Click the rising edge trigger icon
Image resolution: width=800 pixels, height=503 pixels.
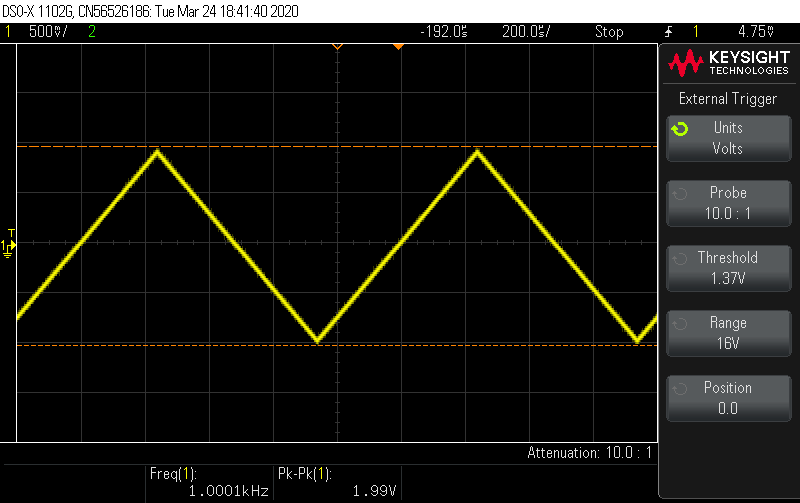point(668,32)
